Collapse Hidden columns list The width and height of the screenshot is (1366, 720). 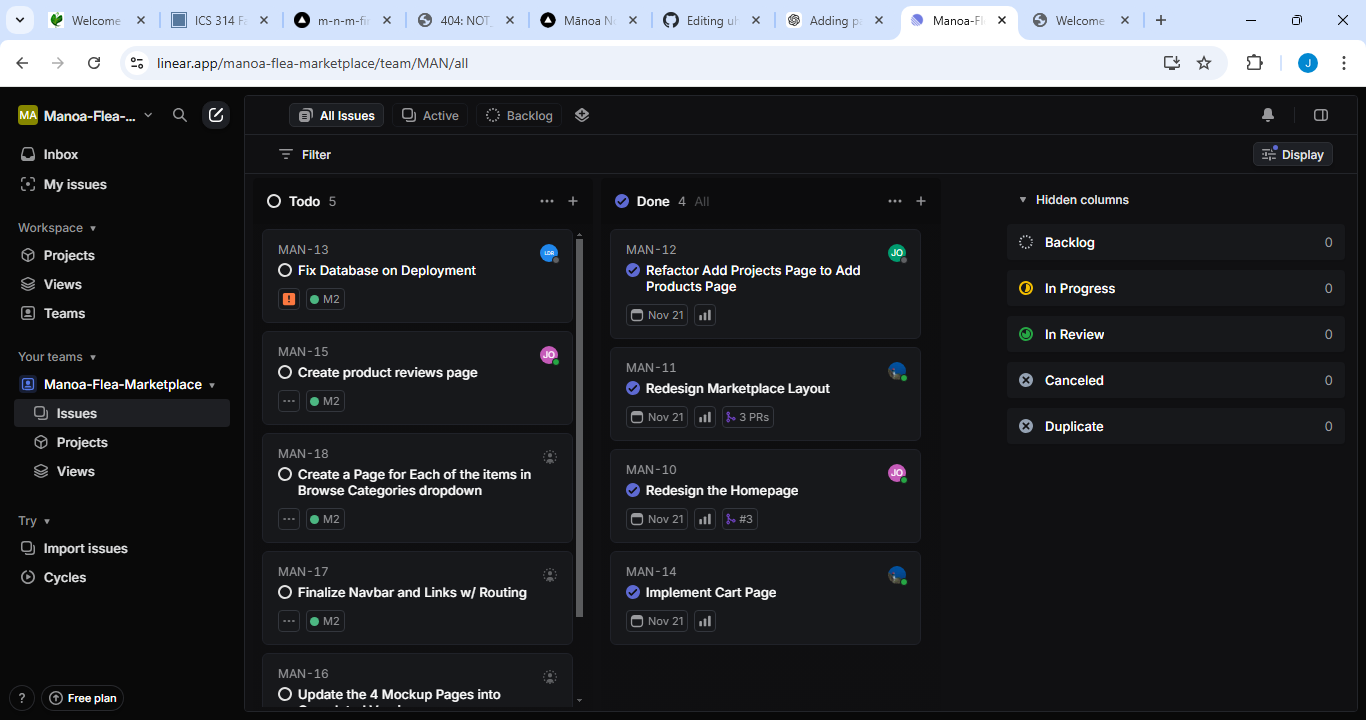(x=1073, y=200)
